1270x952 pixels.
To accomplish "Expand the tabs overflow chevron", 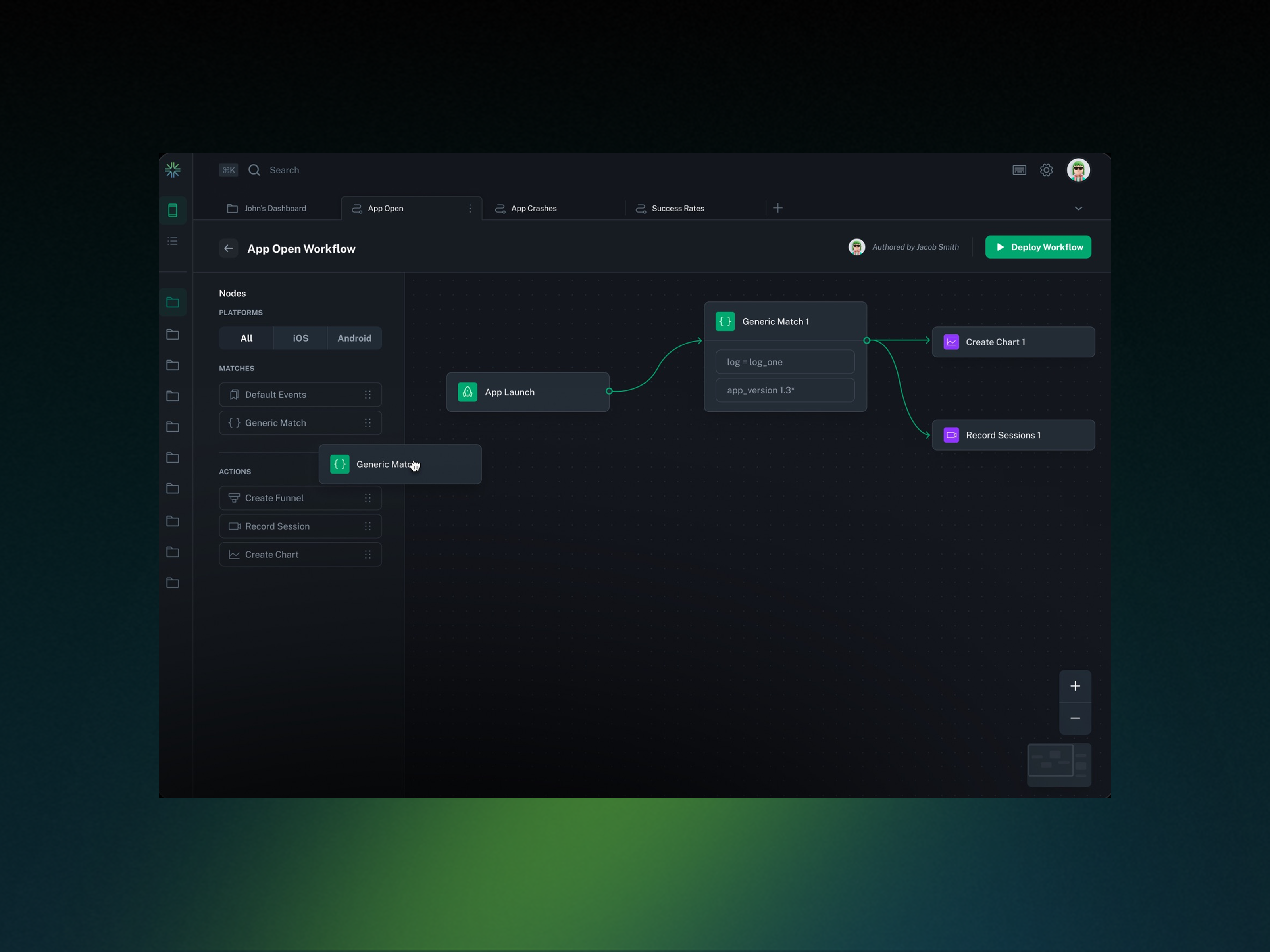I will (x=1078, y=208).
